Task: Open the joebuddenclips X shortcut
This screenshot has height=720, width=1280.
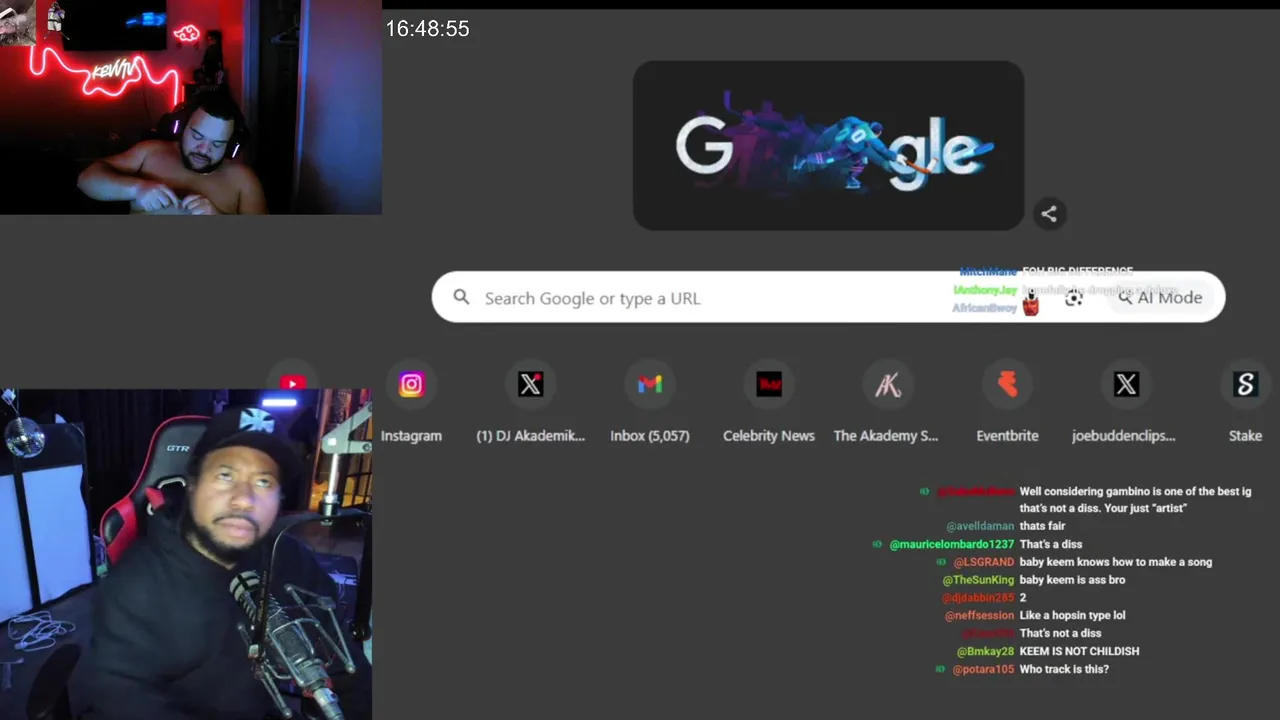Action: point(1126,385)
